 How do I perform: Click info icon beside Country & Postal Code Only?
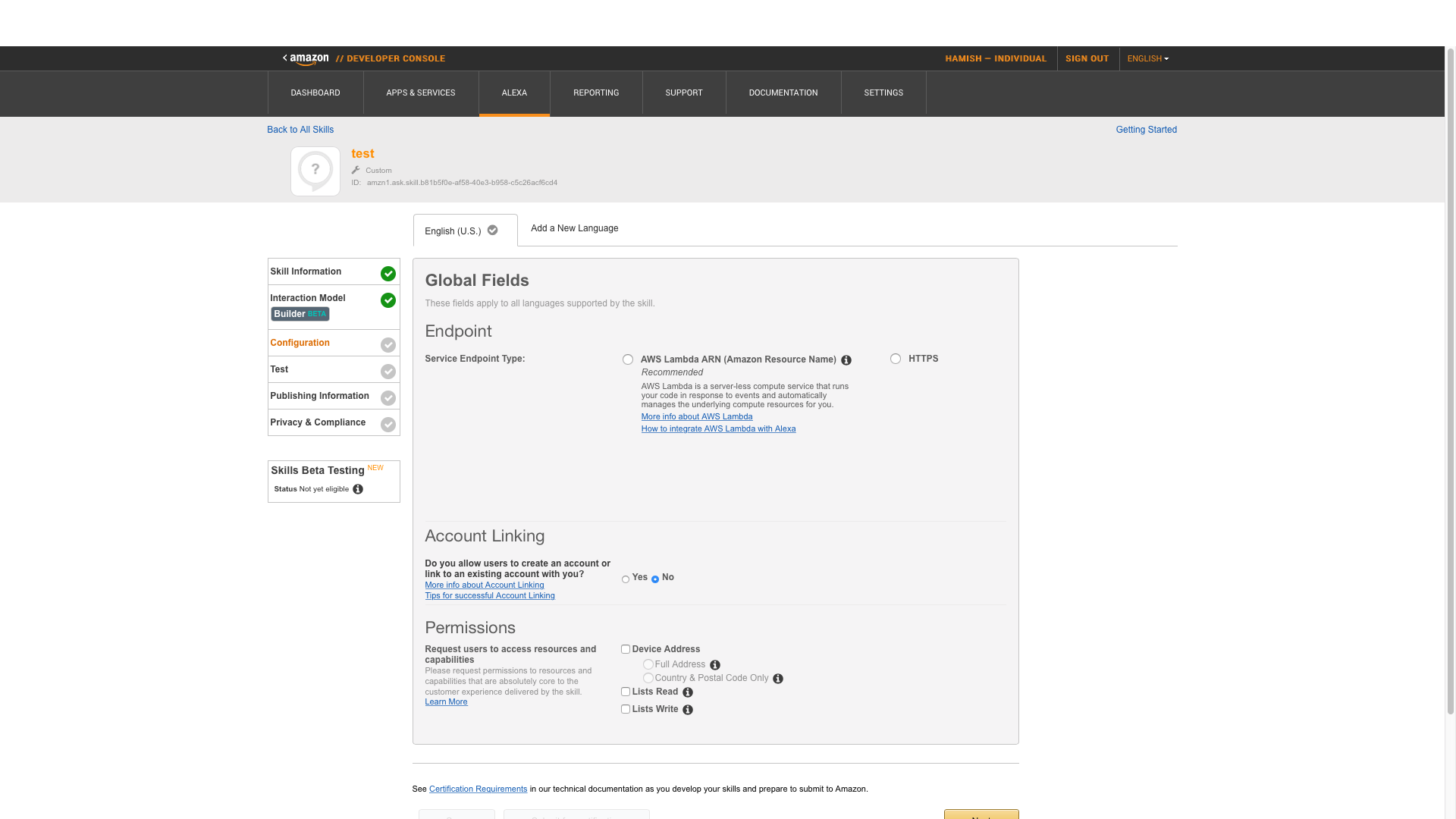pos(778,679)
